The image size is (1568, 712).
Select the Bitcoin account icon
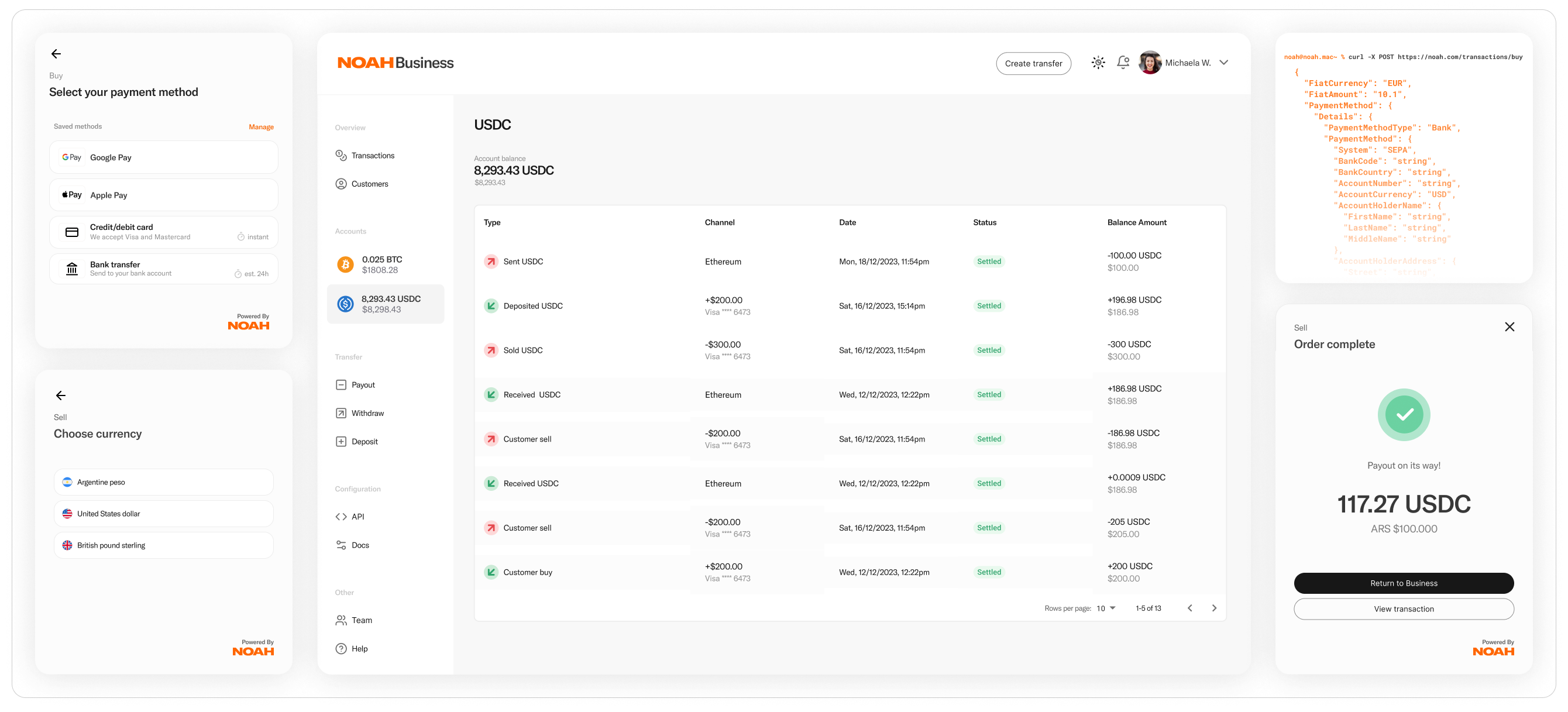pos(345,264)
